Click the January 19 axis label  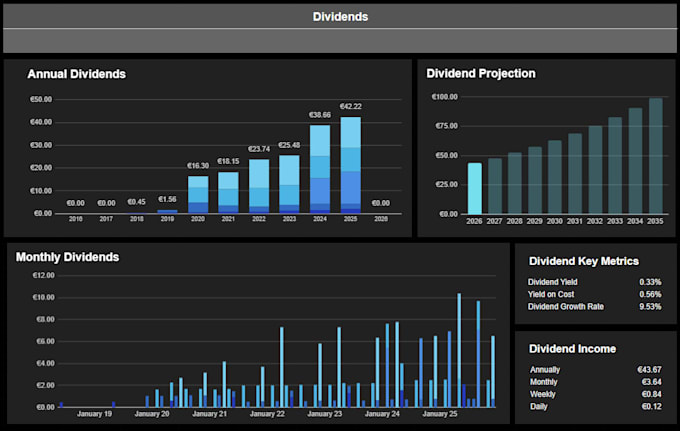95,414
